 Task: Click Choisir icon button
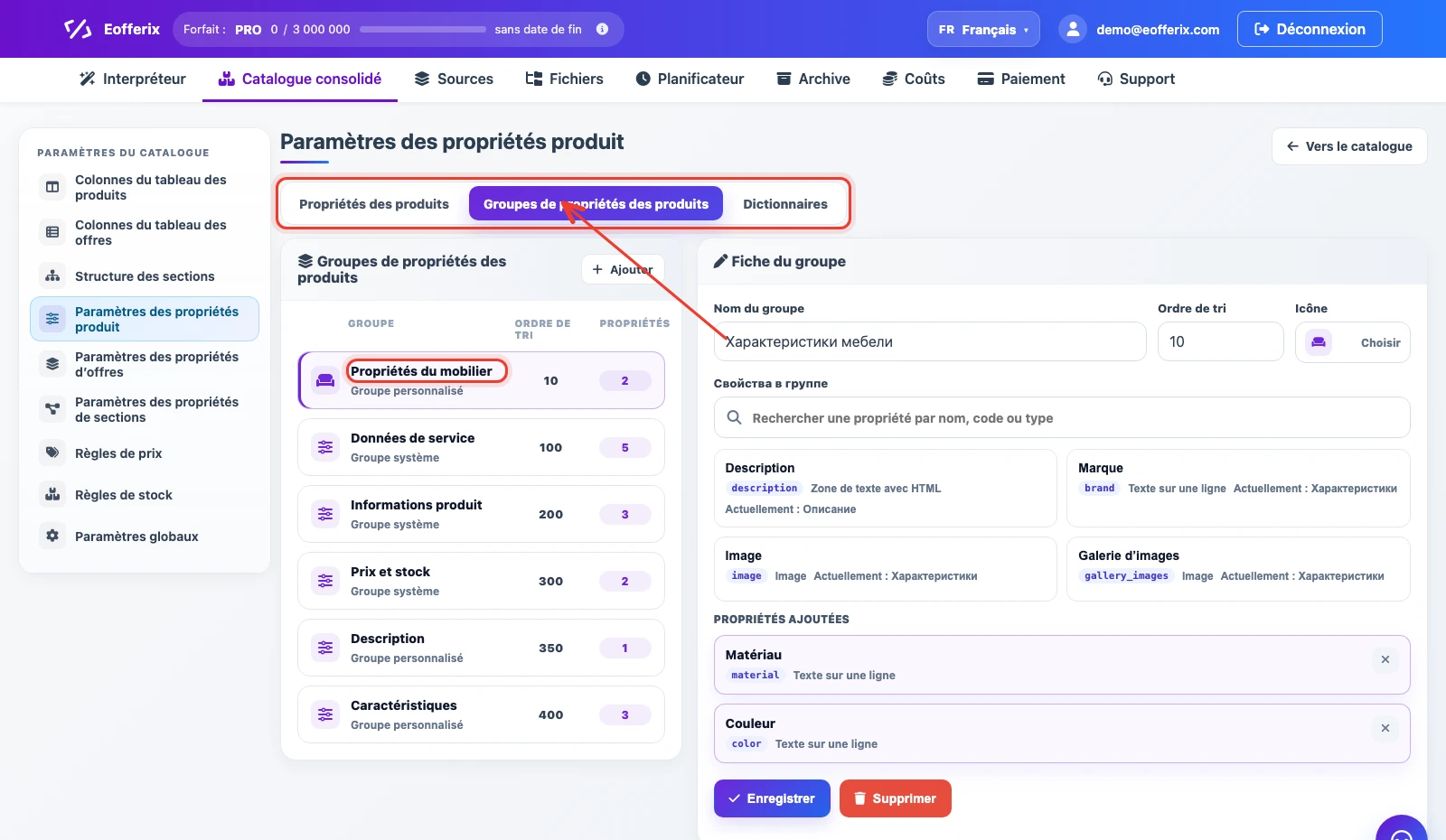tap(1380, 342)
